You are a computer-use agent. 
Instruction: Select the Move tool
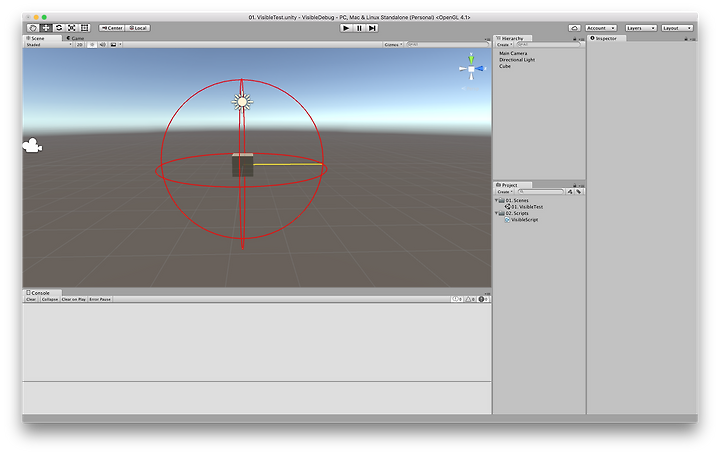point(46,28)
